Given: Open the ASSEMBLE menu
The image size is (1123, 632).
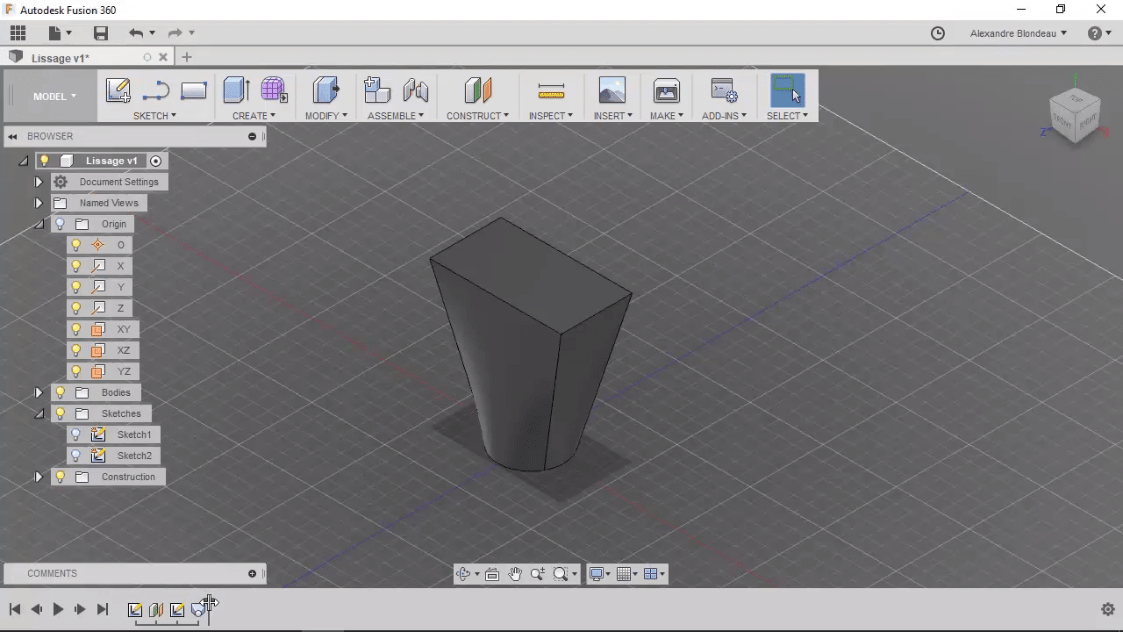Looking at the screenshot, I should coord(395,115).
